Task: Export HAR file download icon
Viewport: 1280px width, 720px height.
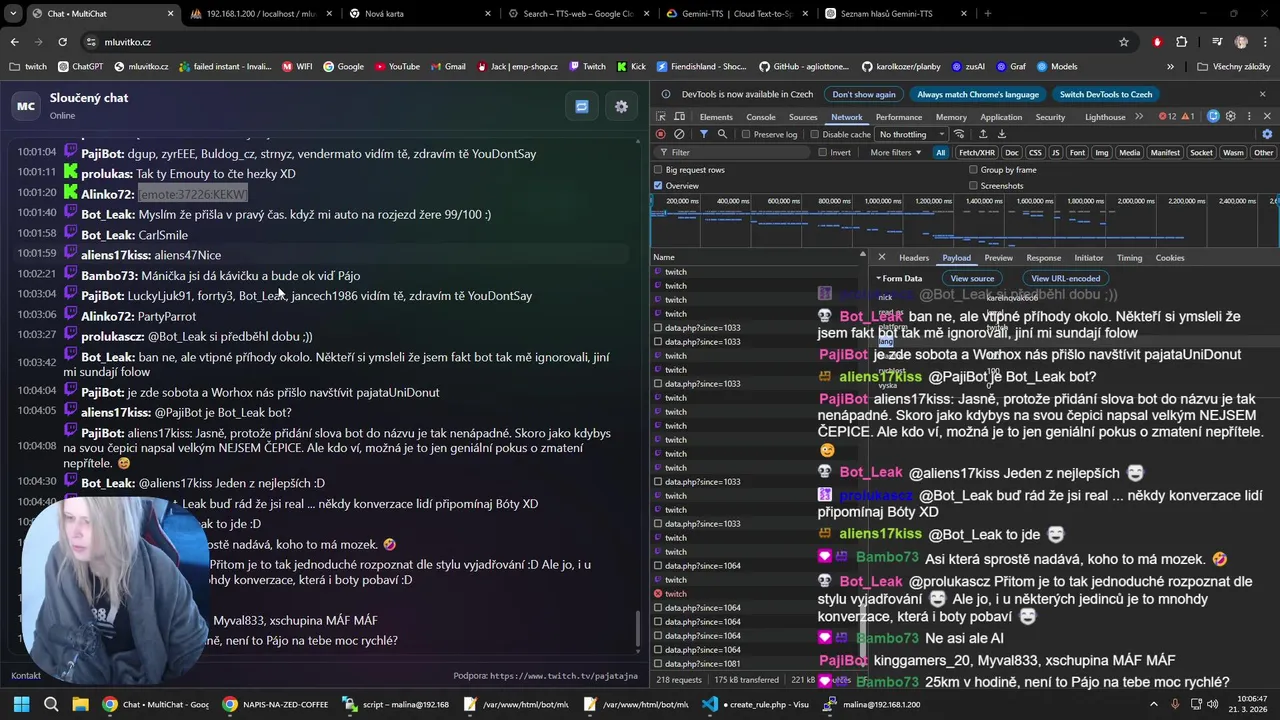Action: click(x=1001, y=134)
